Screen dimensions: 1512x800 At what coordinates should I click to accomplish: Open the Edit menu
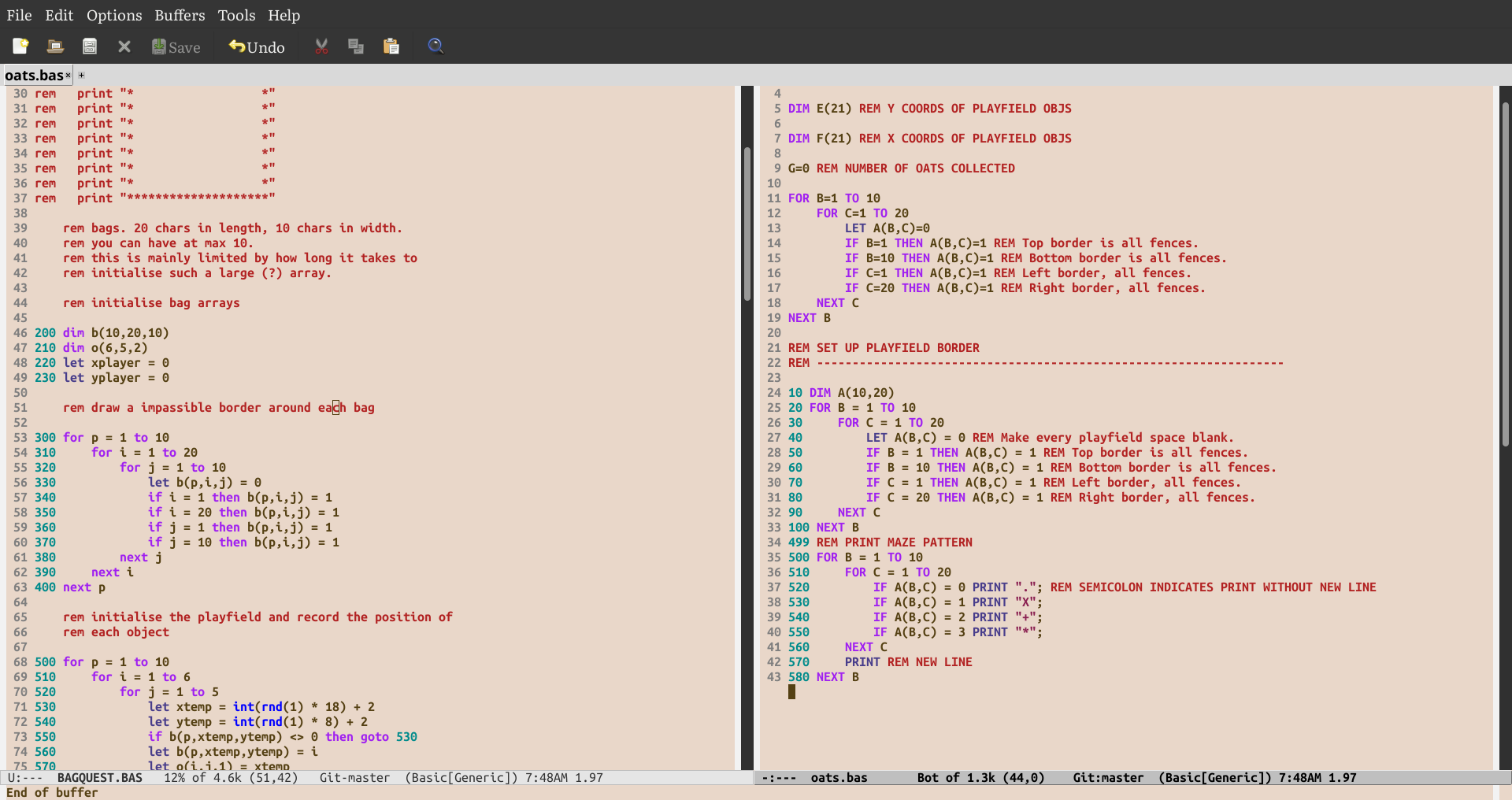click(59, 15)
